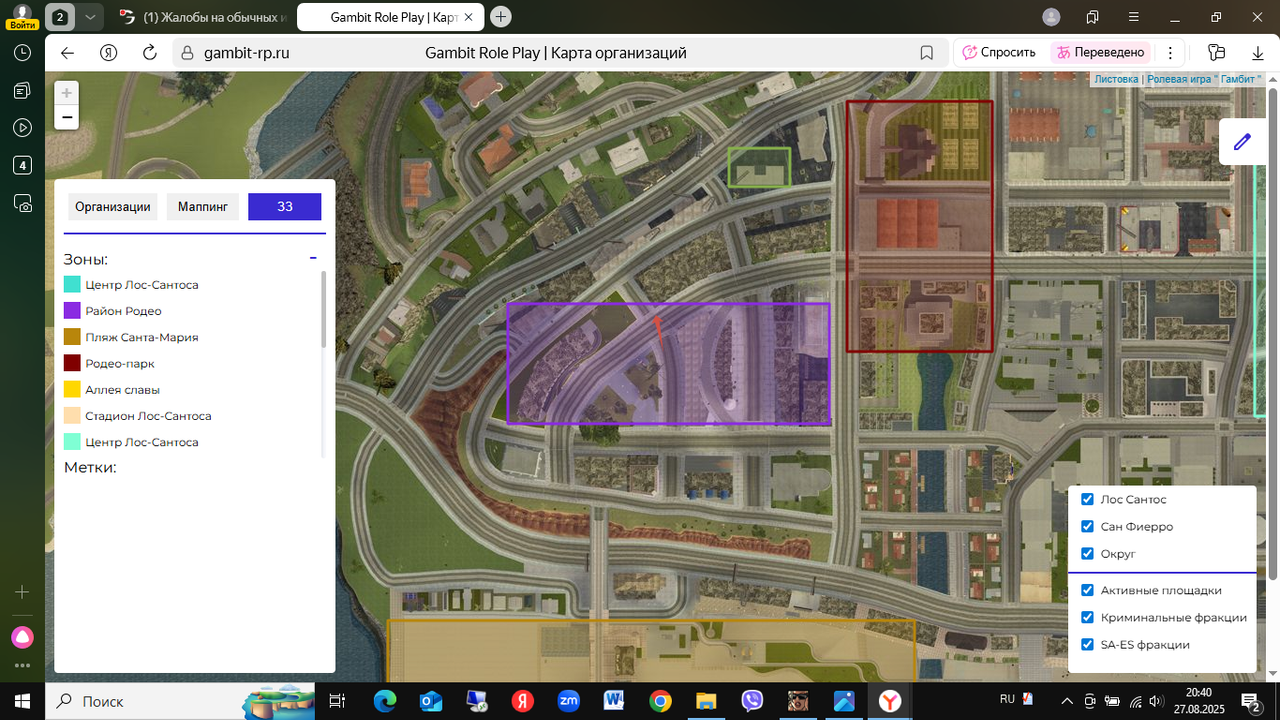Open the sidebar history clock icon
The image size is (1280, 720).
pyautogui.click(x=22, y=53)
